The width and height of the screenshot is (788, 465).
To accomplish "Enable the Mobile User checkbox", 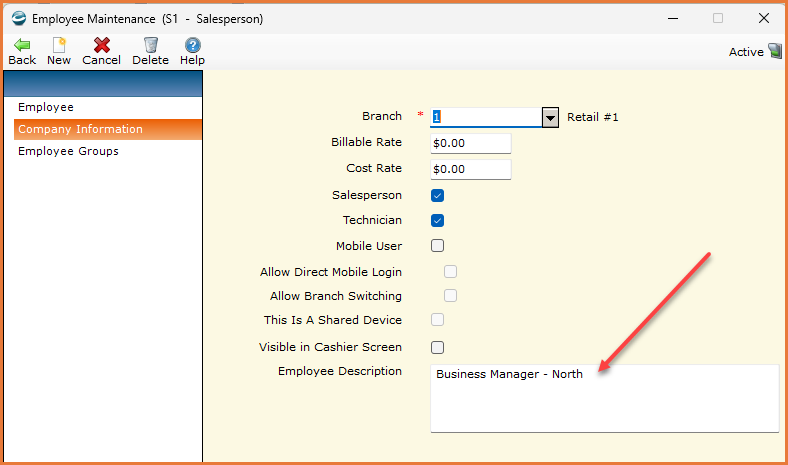I will coord(437,245).
